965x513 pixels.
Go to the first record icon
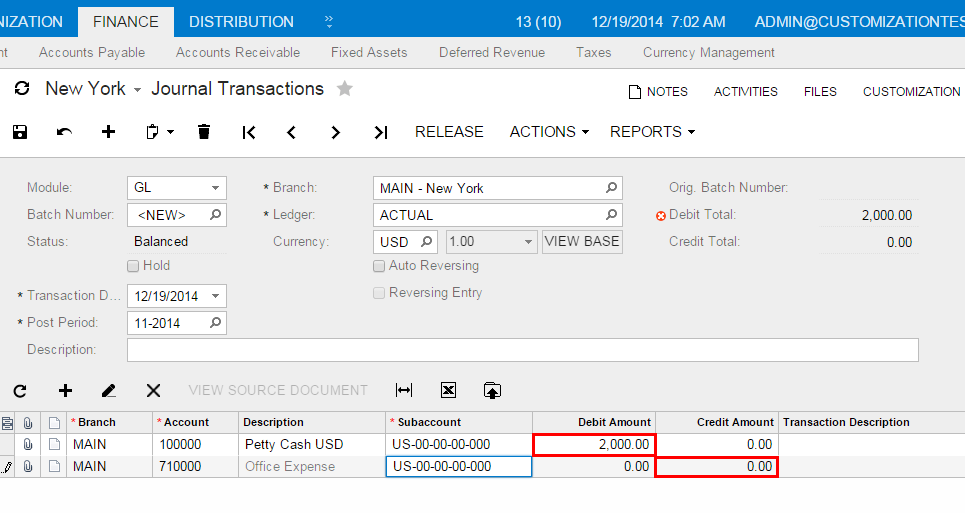[x=249, y=132]
